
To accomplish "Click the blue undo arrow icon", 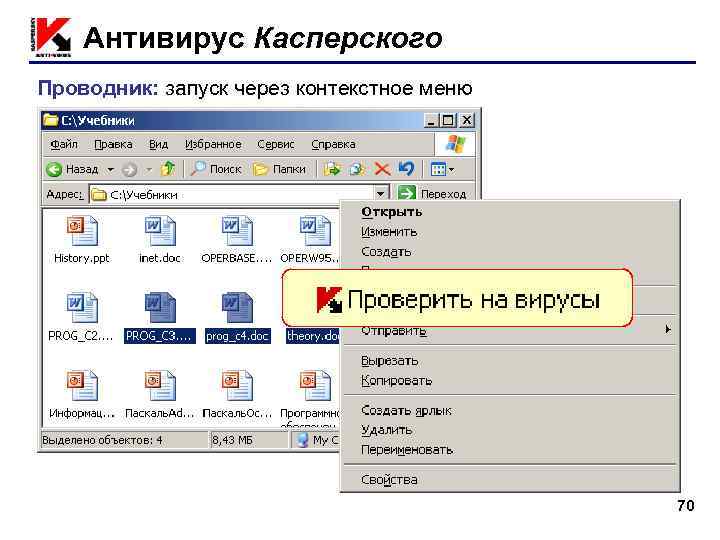I will [406, 169].
